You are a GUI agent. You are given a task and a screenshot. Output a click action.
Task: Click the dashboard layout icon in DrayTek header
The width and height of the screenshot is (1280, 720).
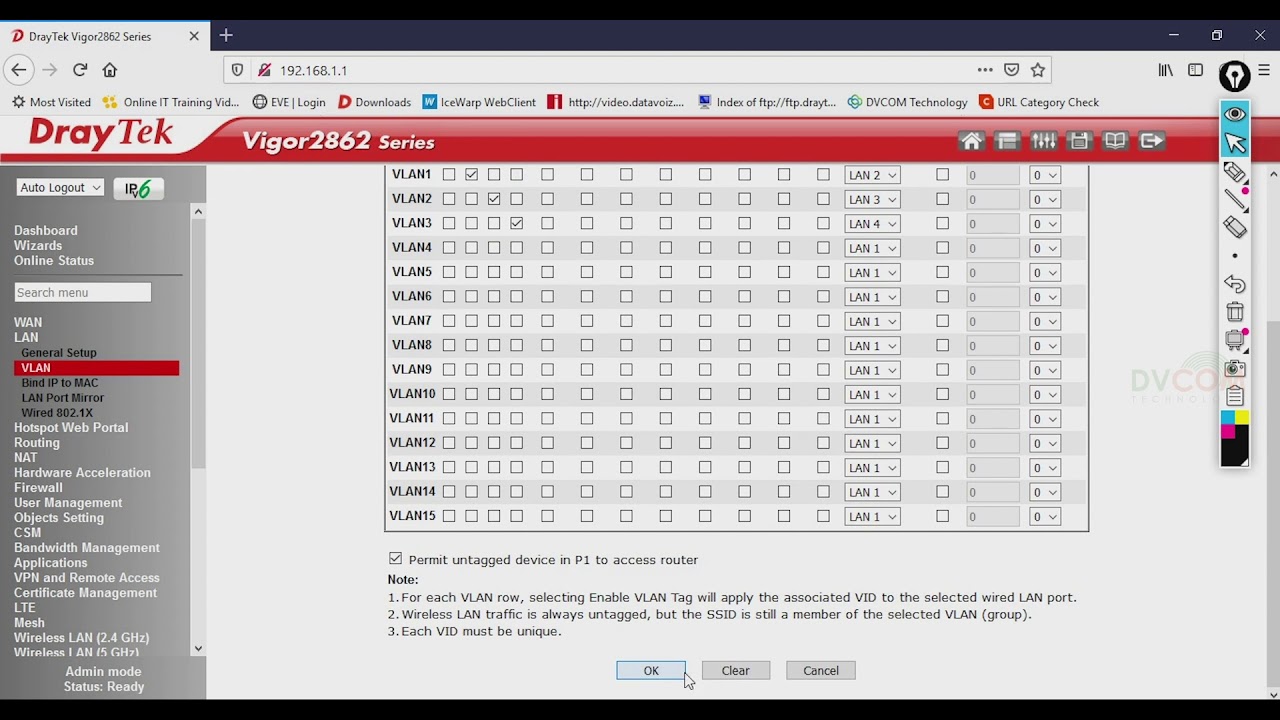click(1007, 141)
